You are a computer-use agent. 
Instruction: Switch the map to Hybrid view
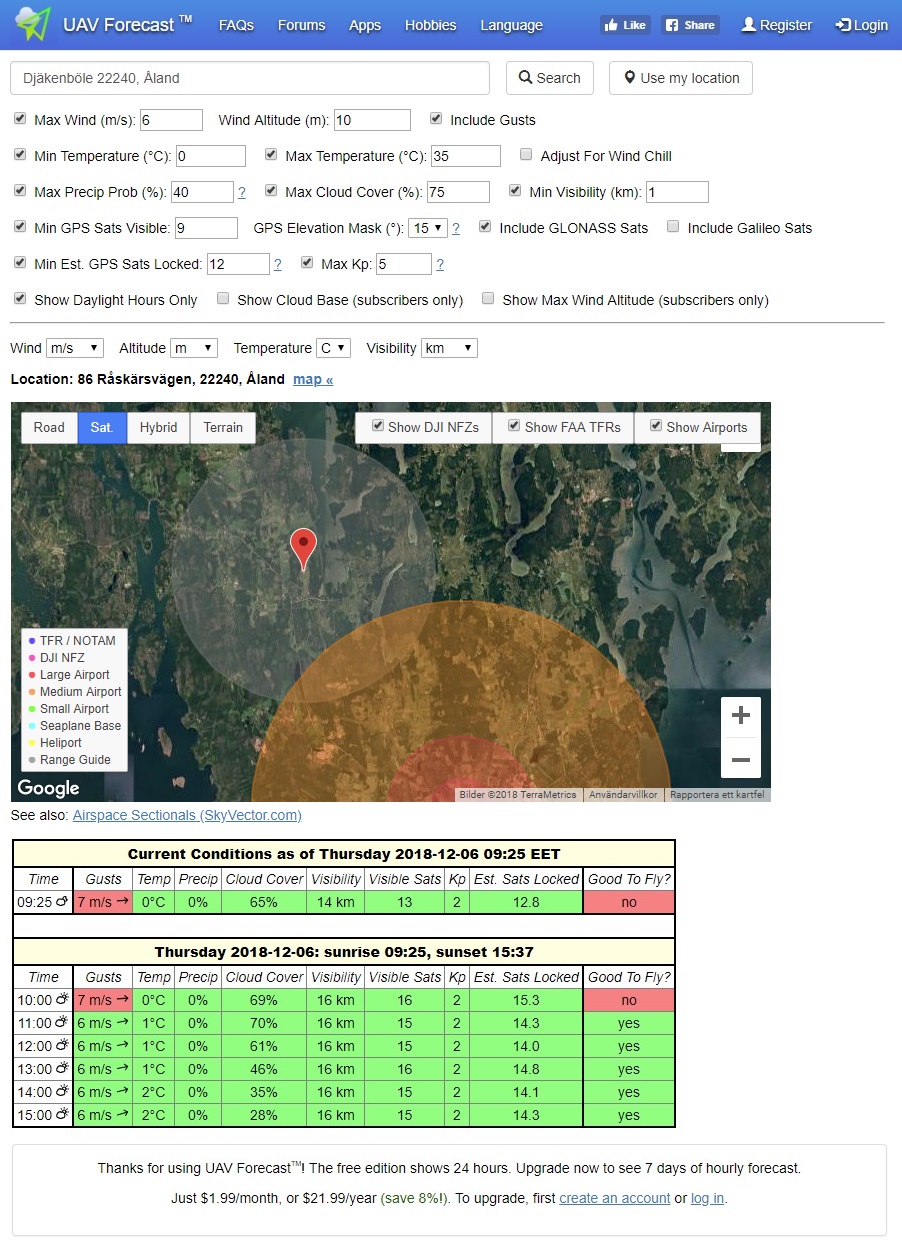(158, 427)
